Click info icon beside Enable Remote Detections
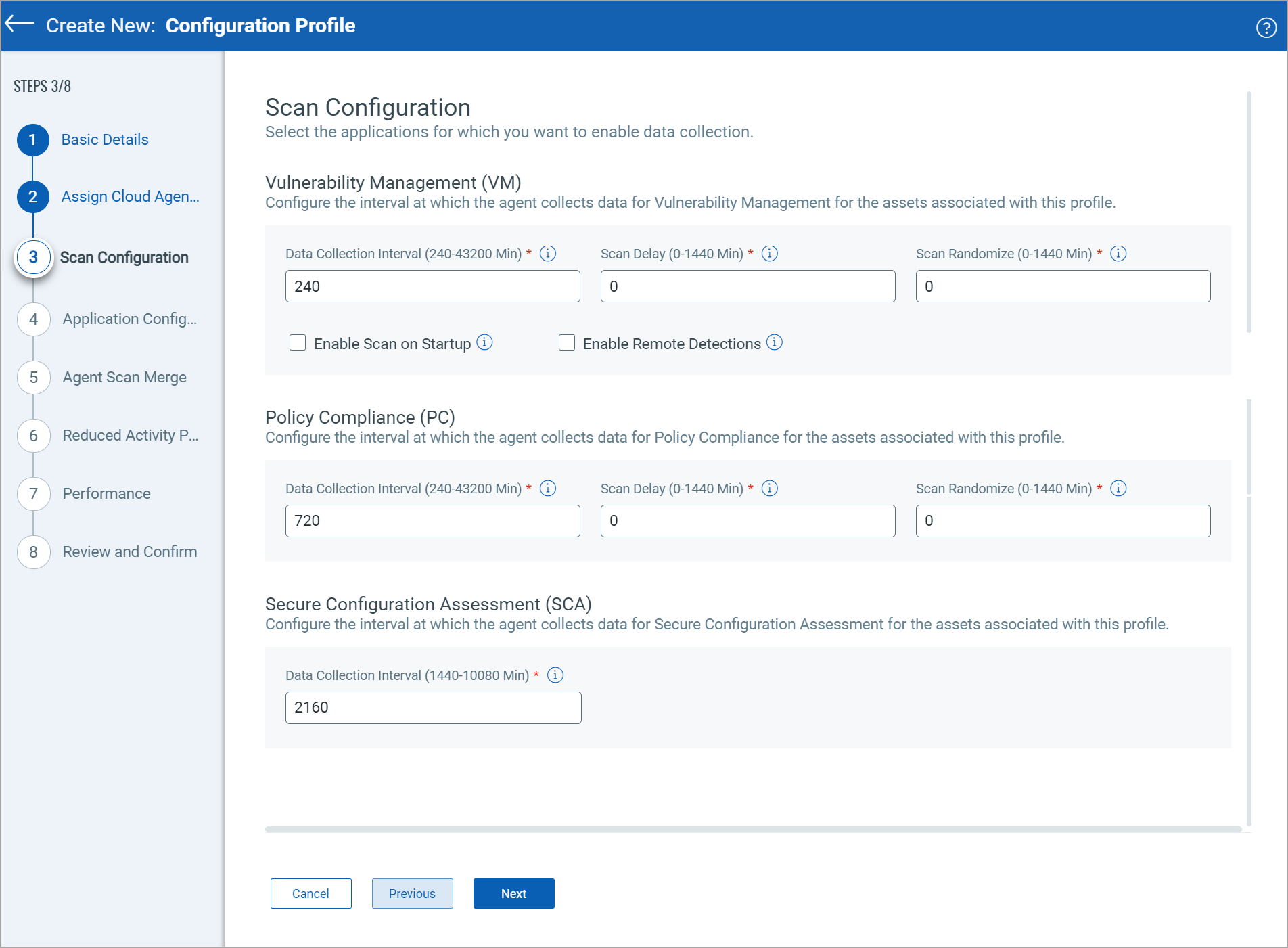The image size is (1288, 948). point(775,342)
